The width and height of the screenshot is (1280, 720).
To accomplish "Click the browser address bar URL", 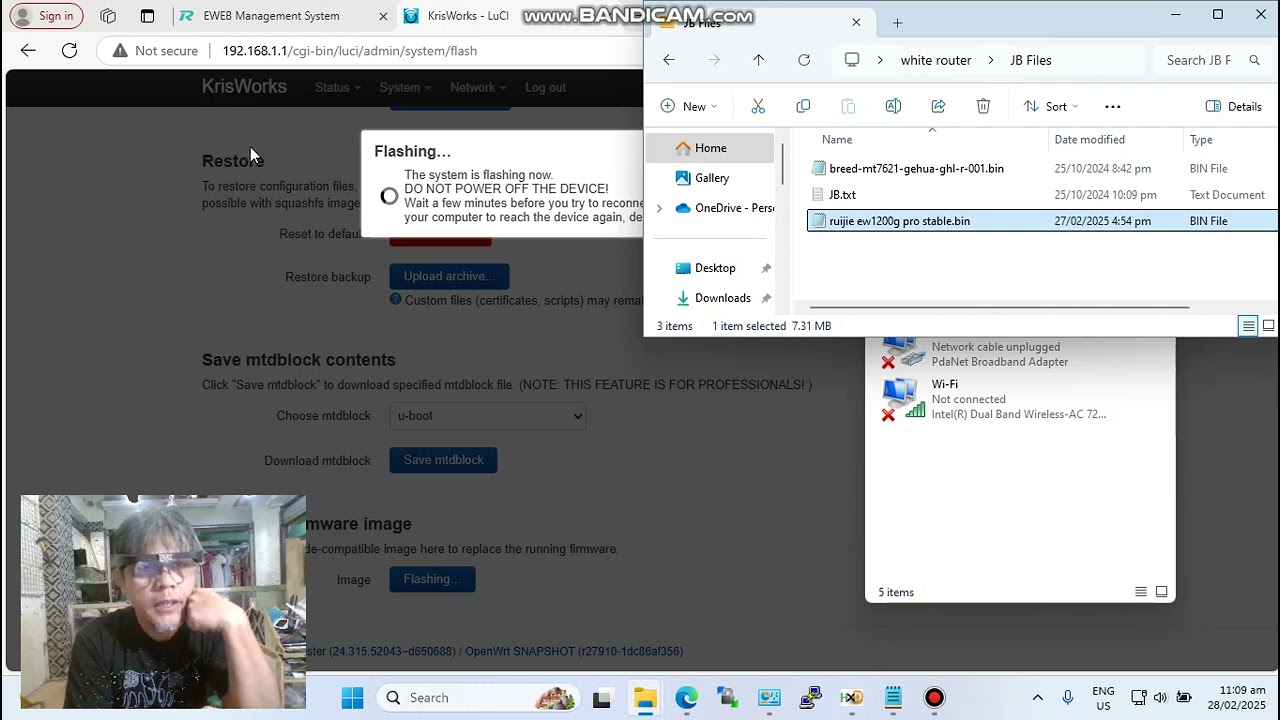I will (x=349, y=50).
